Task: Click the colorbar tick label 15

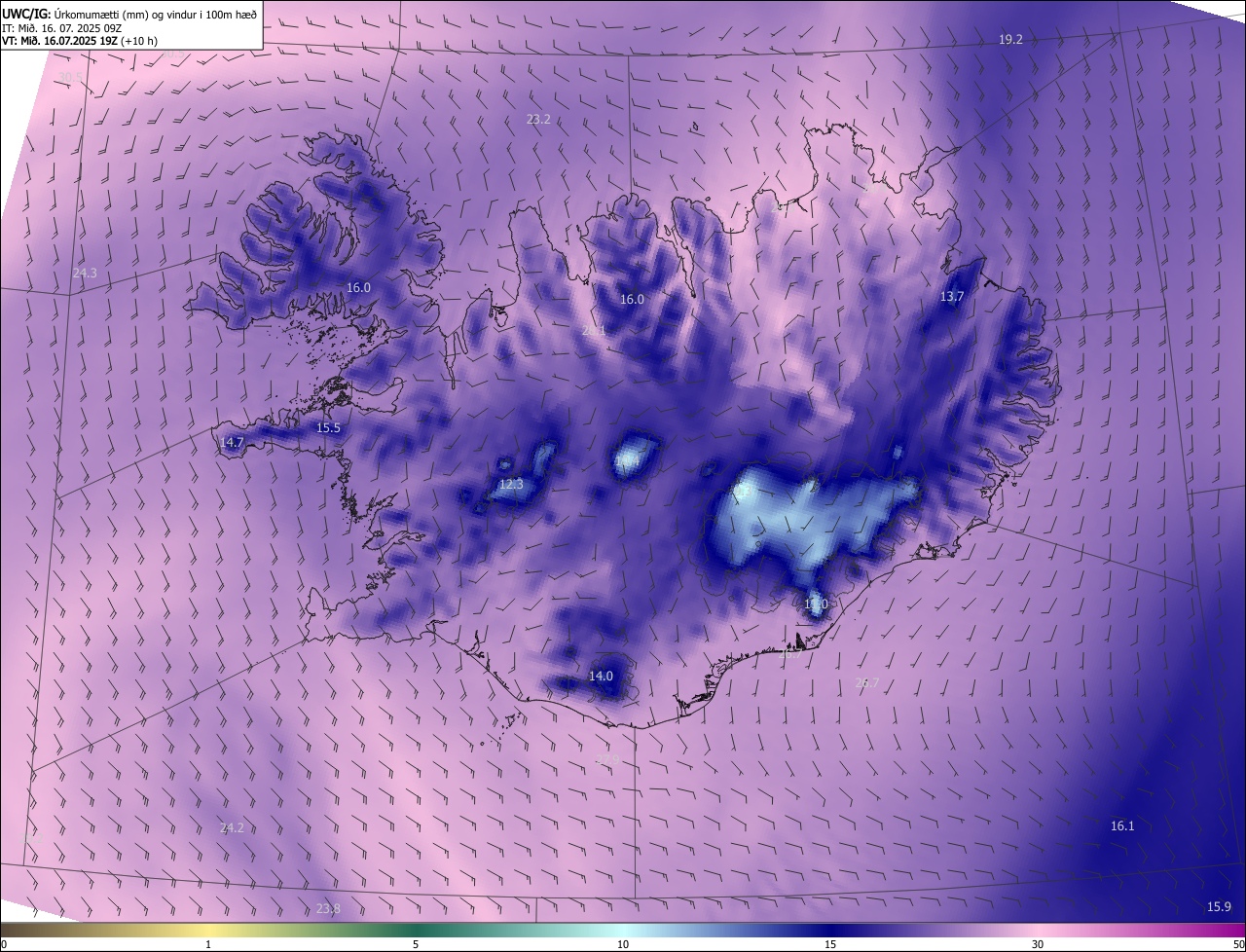Action: pos(830,944)
